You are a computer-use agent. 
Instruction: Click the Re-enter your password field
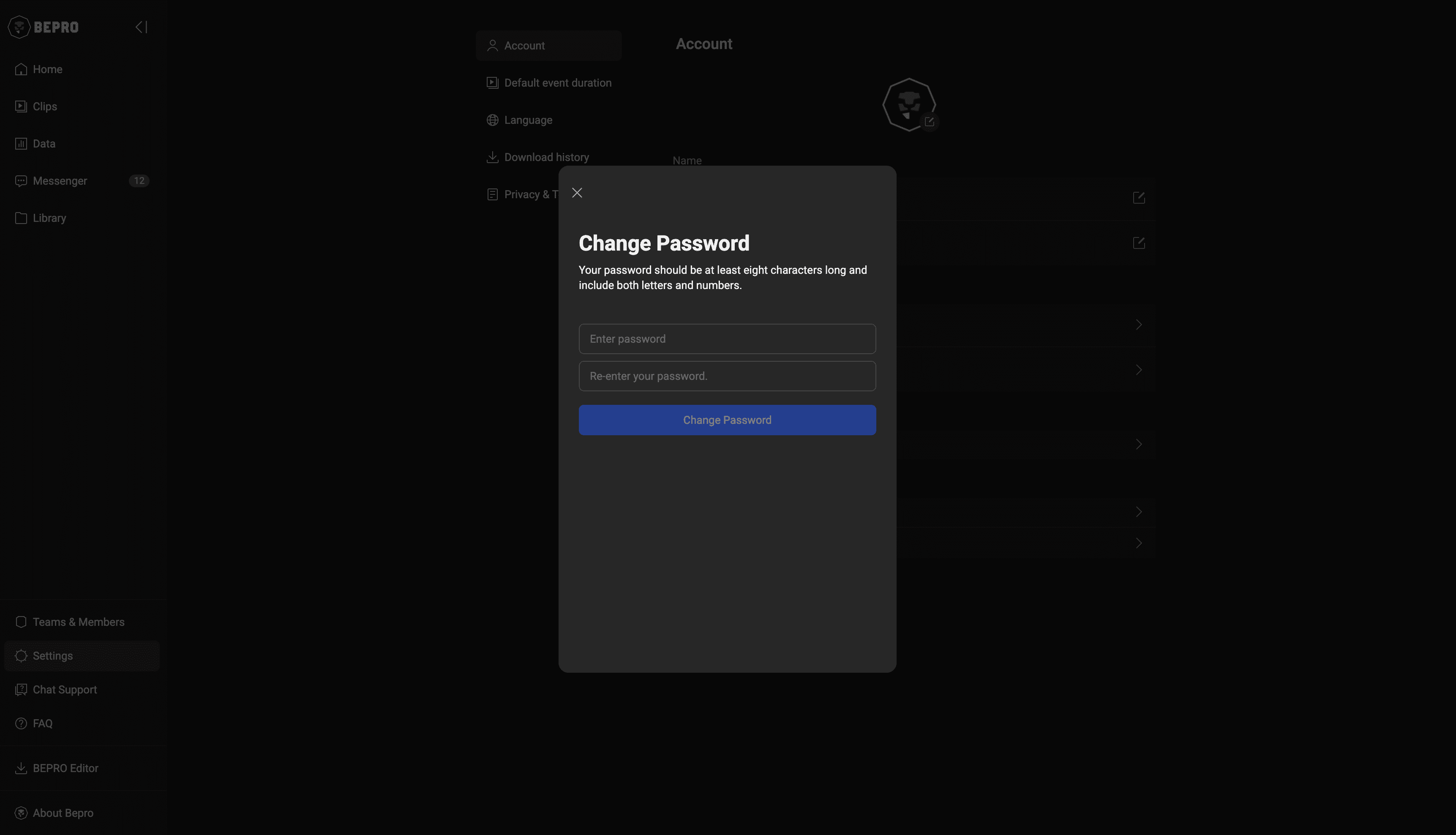[727, 376]
